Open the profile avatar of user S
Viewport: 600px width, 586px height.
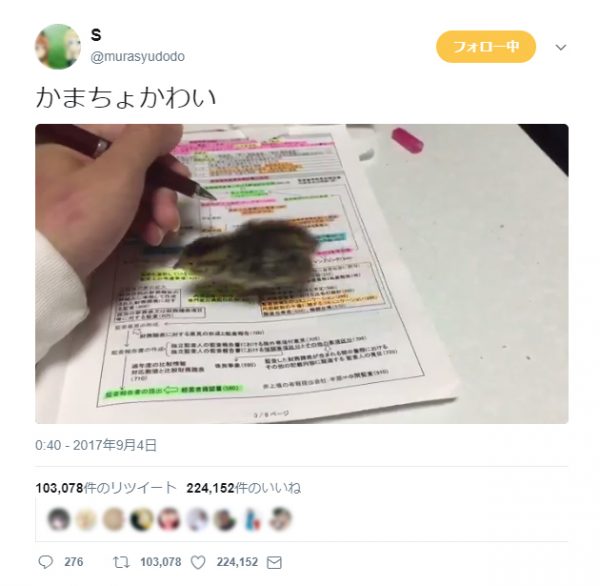click(58, 46)
